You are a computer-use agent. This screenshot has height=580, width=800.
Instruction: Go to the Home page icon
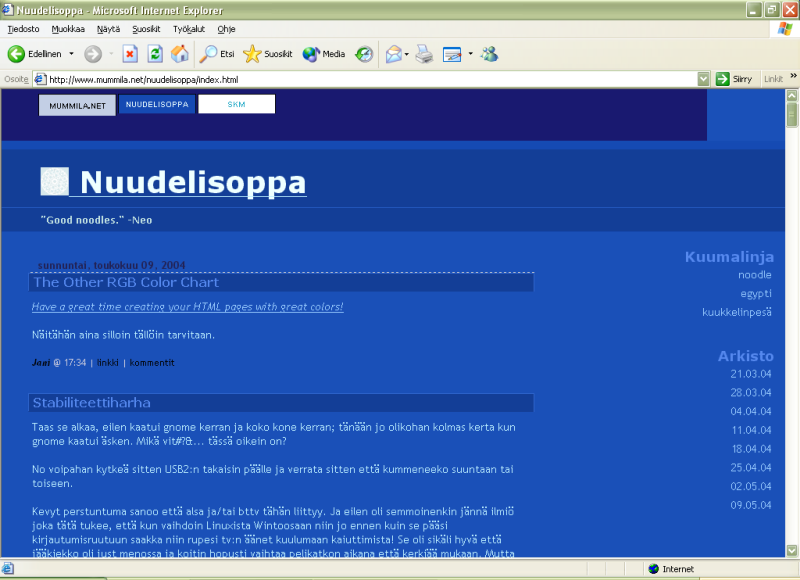click(x=180, y=54)
